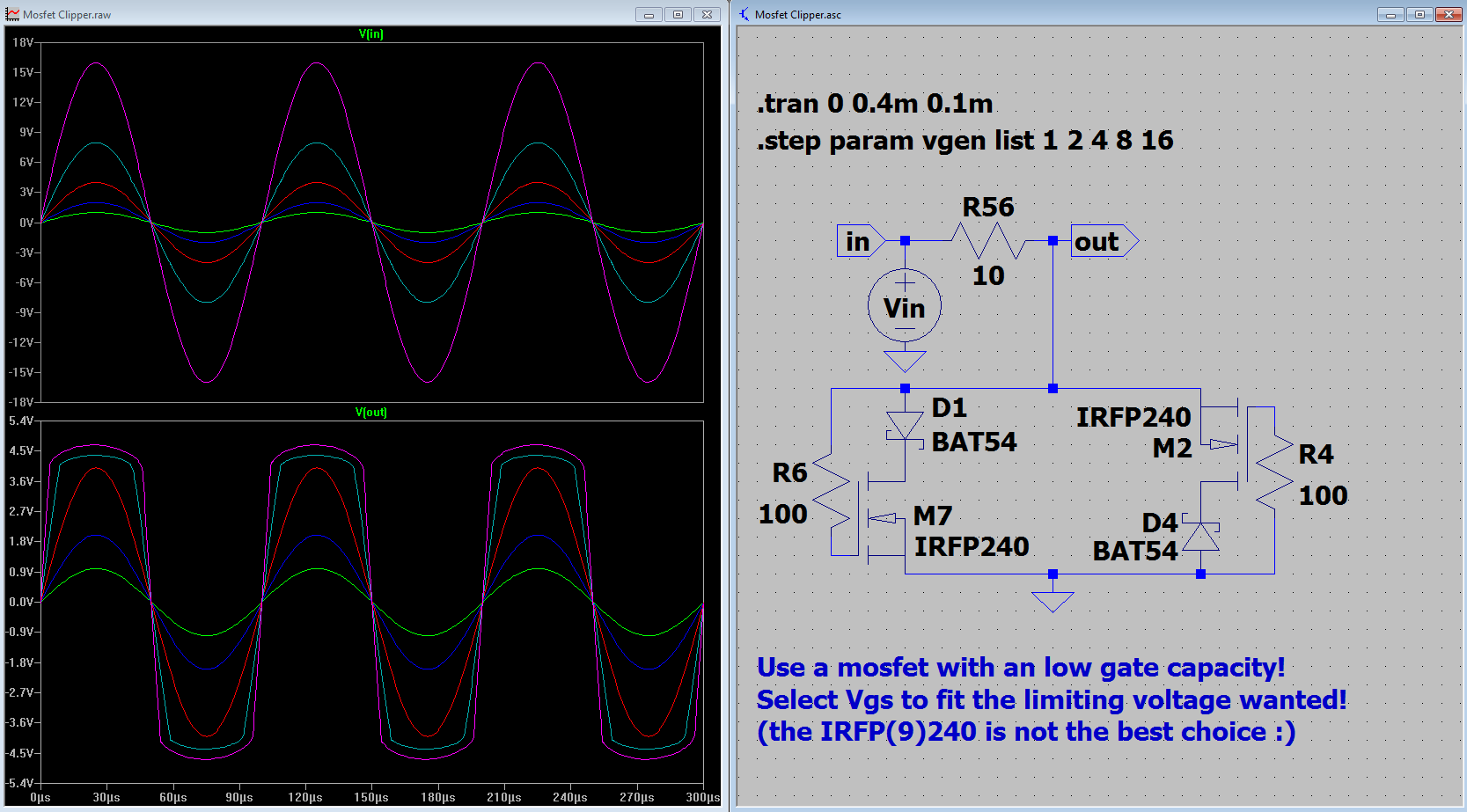Click D1's BAT54 model label
The width and height of the screenshot is (1467, 812).
[x=974, y=442]
